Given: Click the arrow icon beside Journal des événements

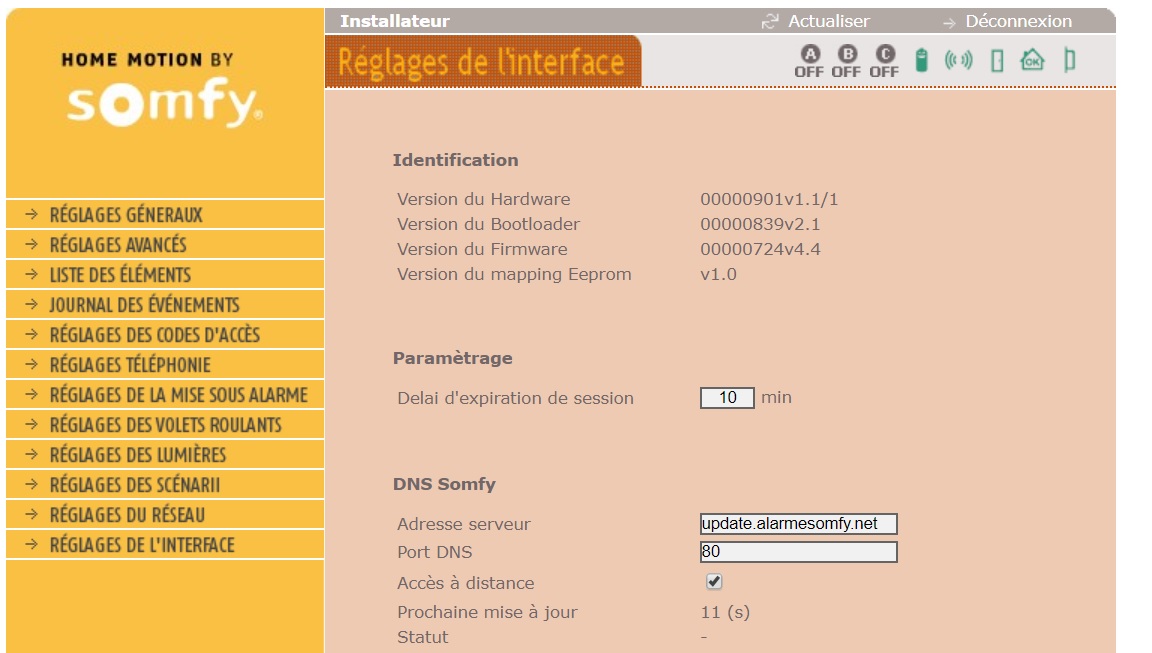Looking at the screenshot, I should (x=32, y=304).
